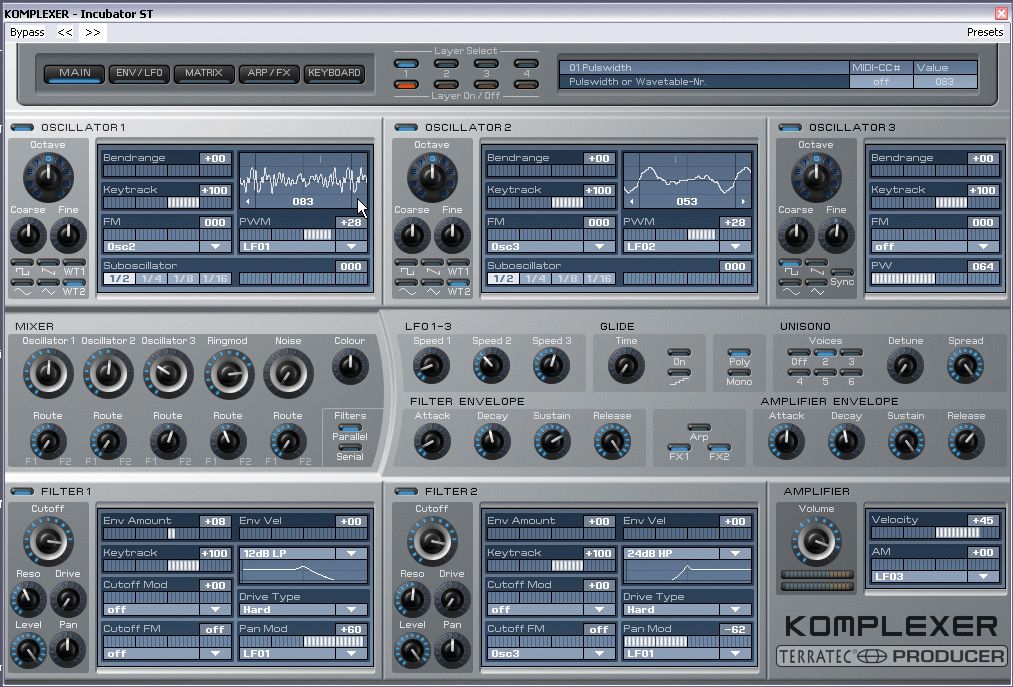
Task: Step to previous wavetable in Oscillator 1 display
Action: point(247,202)
